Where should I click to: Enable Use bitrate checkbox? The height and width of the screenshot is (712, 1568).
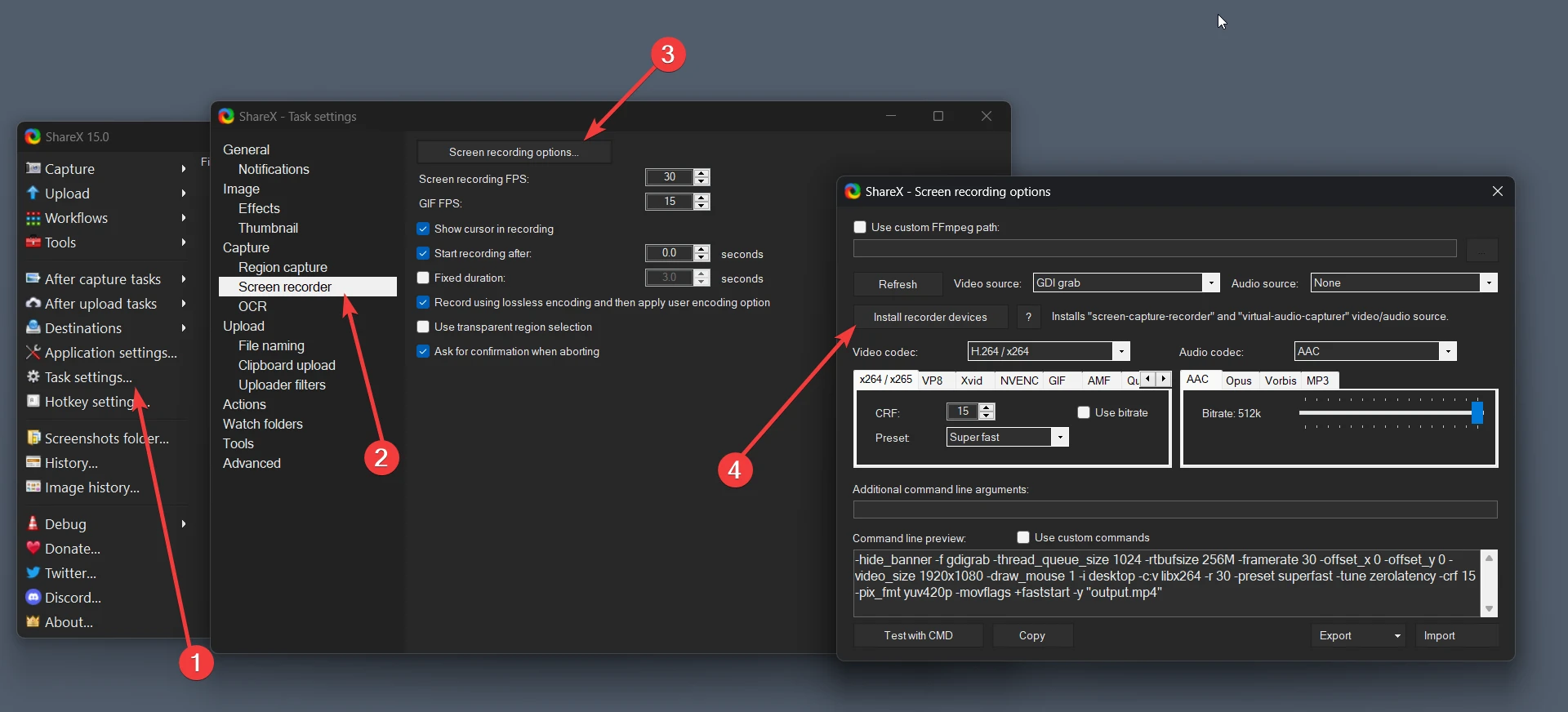1084,412
